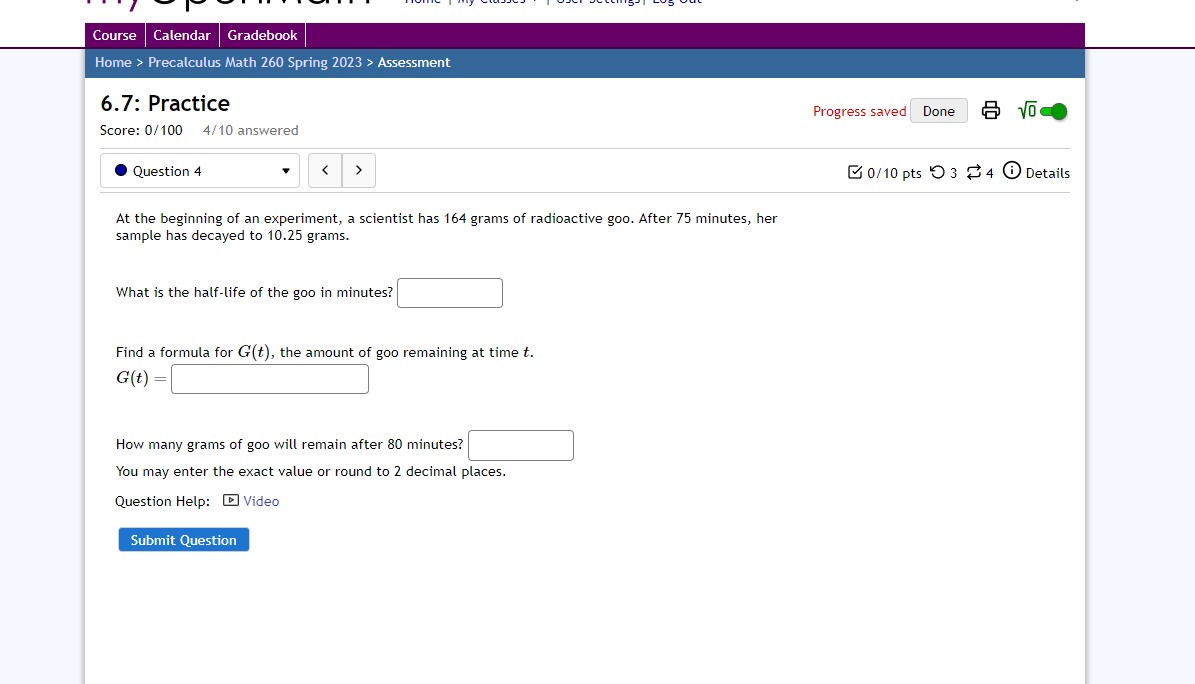Go to previous question with left chevron

[x=324, y=170]
